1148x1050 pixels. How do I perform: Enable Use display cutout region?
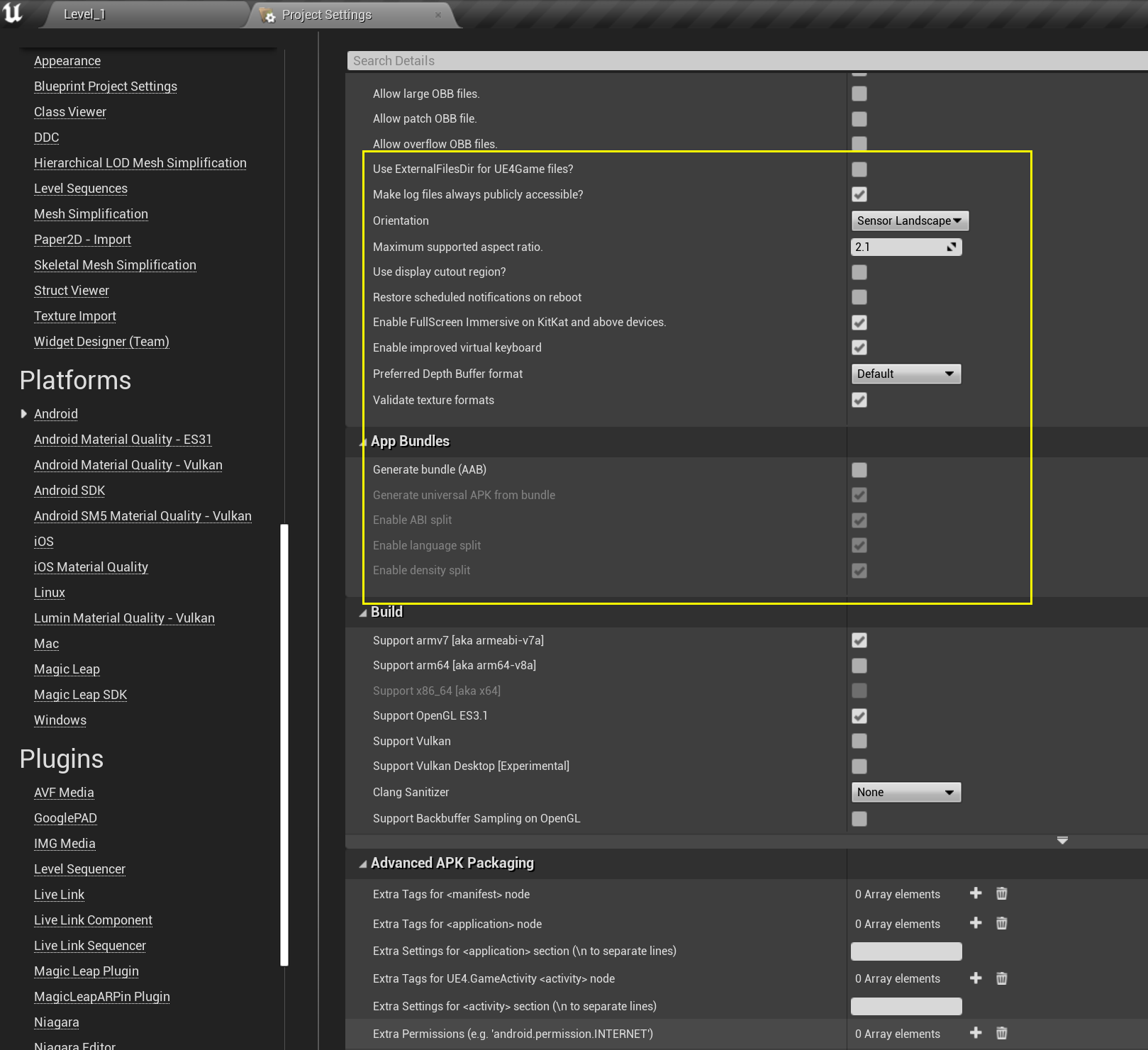859,272
